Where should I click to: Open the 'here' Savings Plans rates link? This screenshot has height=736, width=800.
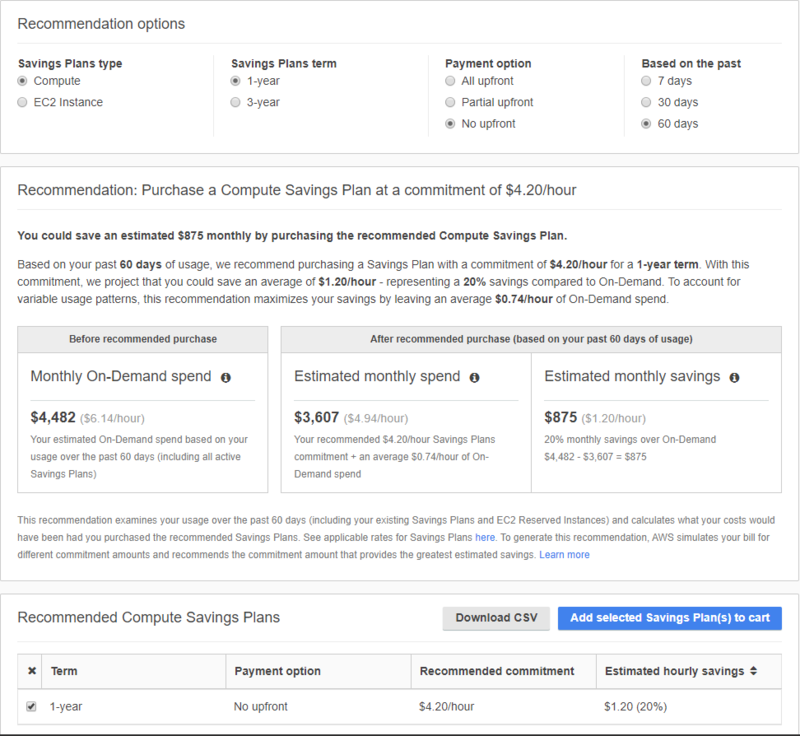click(x=485, y=537)
